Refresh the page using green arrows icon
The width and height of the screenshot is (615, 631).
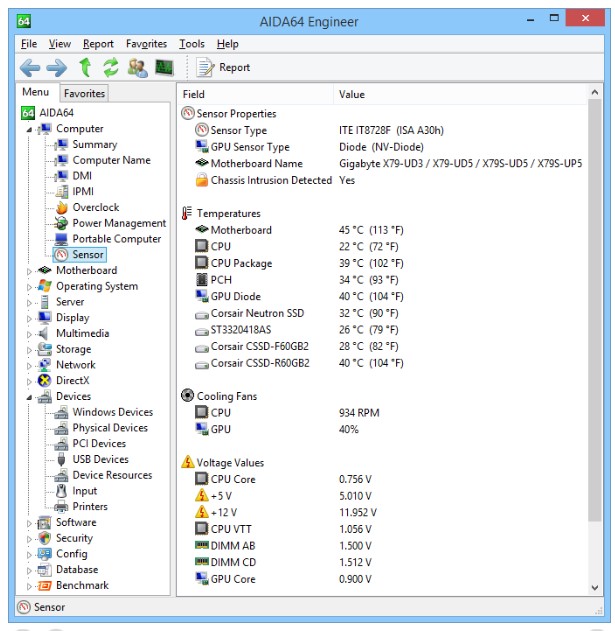[x=111, y=67]
